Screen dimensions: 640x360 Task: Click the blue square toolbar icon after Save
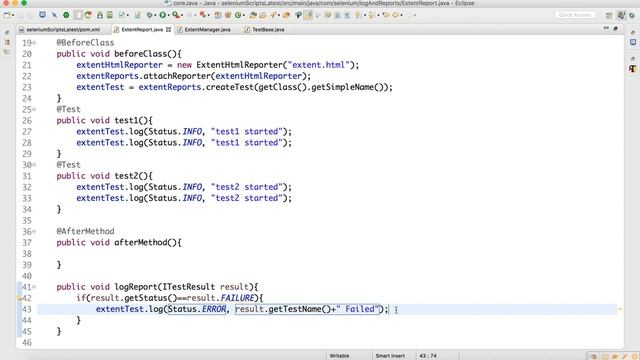tap(42, 15)
